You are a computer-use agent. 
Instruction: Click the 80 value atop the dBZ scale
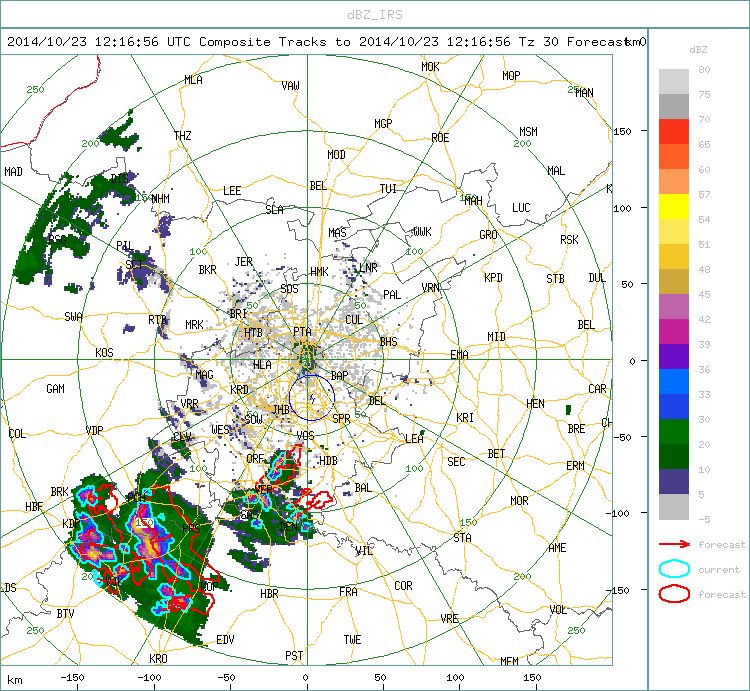point(704,69)
